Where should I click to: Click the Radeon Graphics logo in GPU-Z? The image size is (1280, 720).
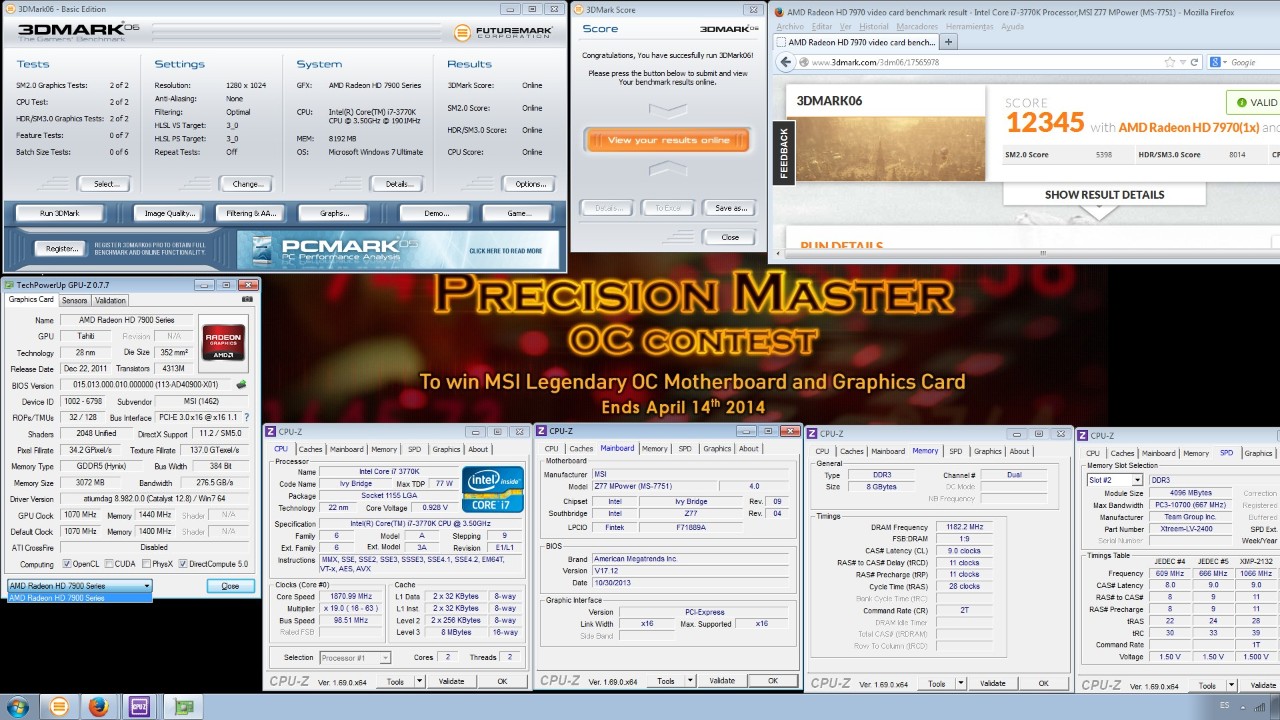click(x=223, y=343)
